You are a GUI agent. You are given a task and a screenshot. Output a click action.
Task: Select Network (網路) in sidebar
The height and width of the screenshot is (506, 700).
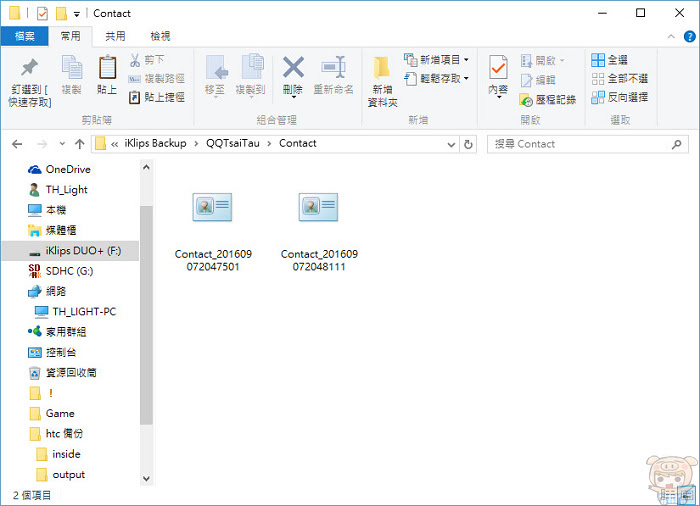[x=47, y=291]
